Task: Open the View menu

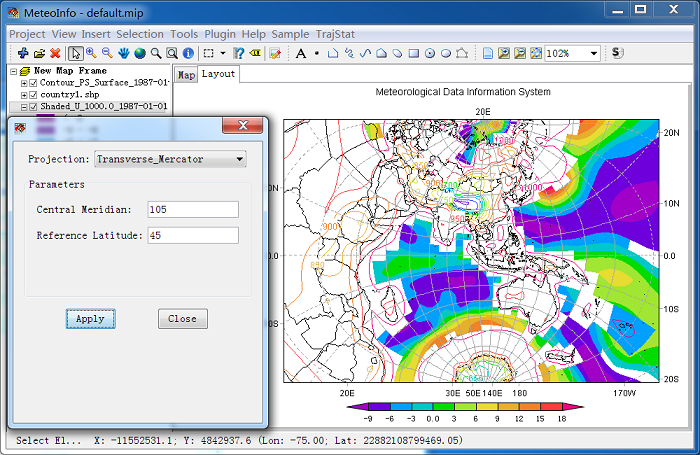Action: 64,34
